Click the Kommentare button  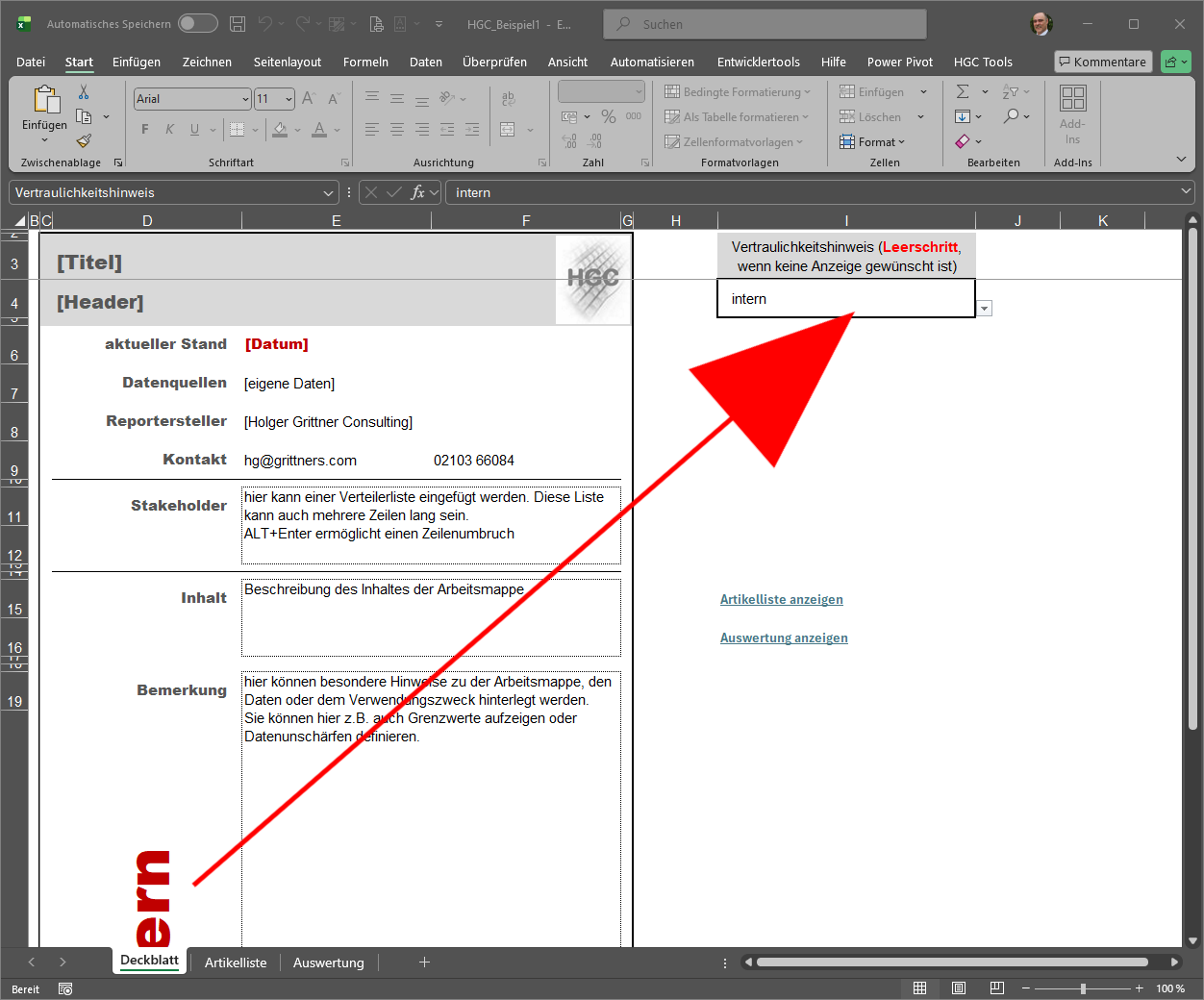click(1102, 62)
